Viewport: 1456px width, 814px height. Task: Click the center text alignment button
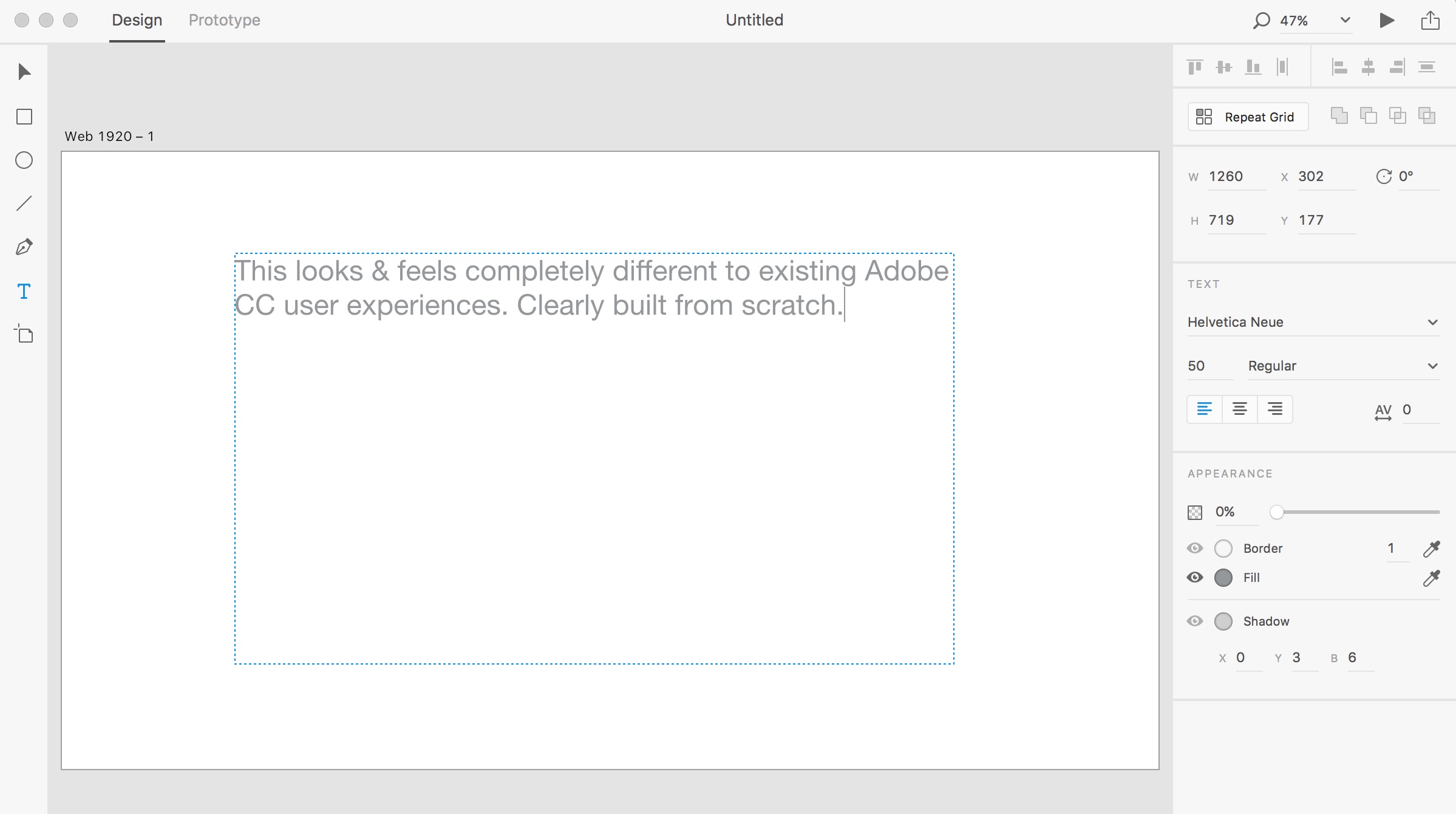1240,409
